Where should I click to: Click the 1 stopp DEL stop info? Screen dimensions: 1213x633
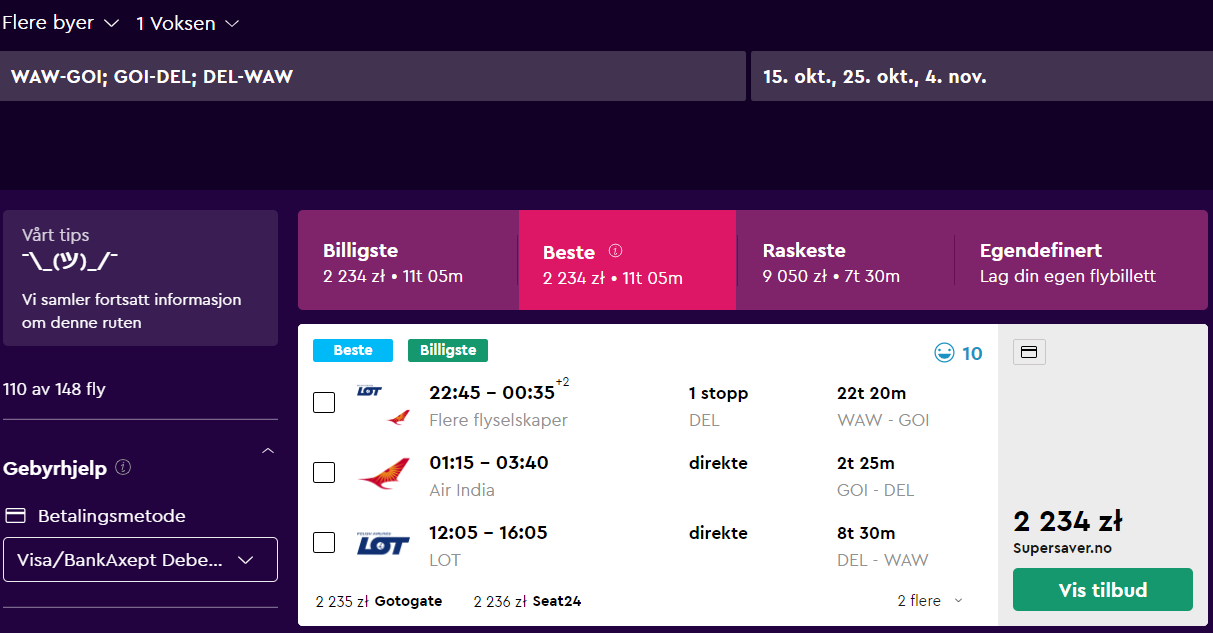[718, 406]
